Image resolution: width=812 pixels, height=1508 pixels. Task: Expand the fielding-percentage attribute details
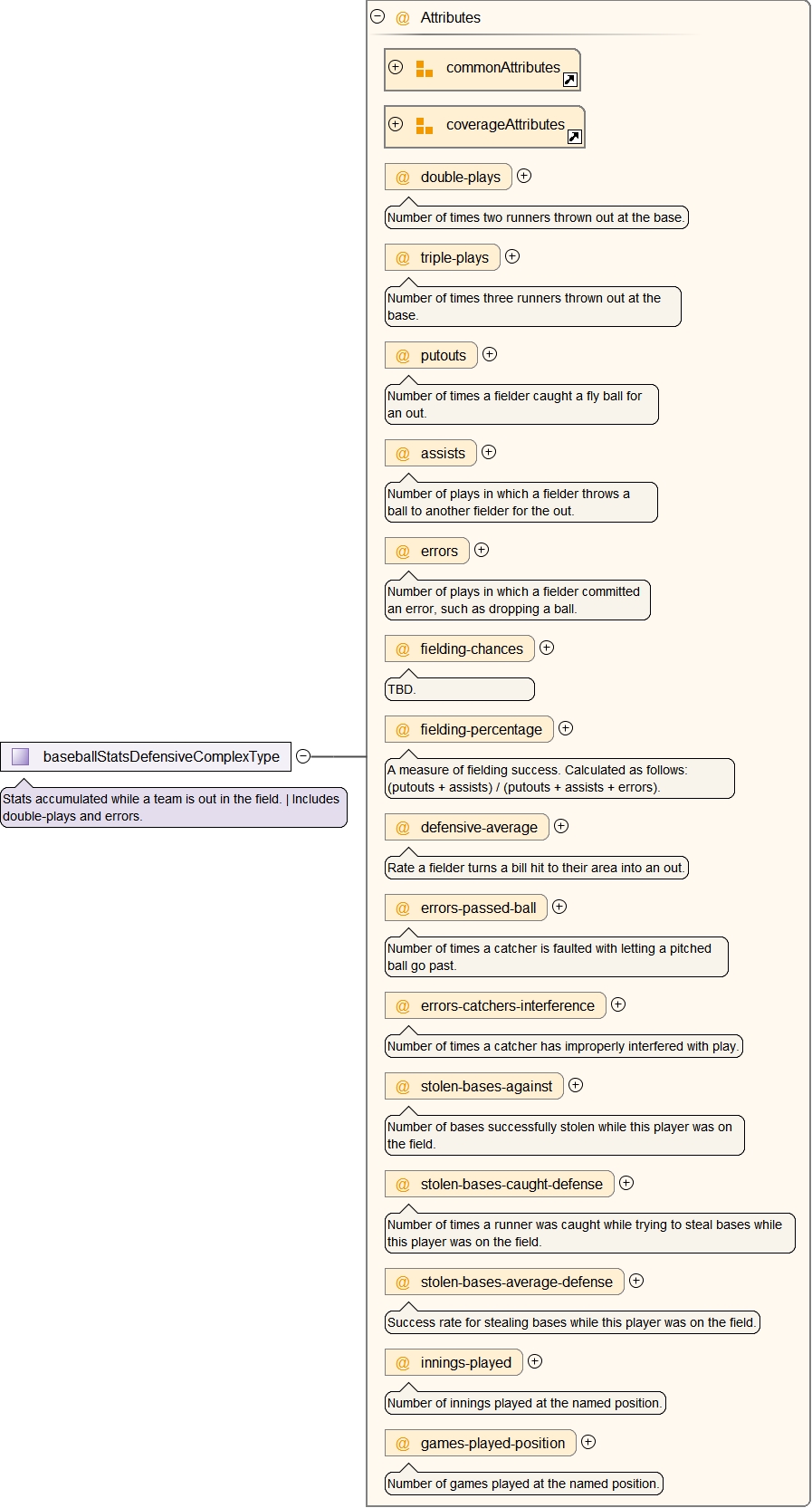(566, 728)
